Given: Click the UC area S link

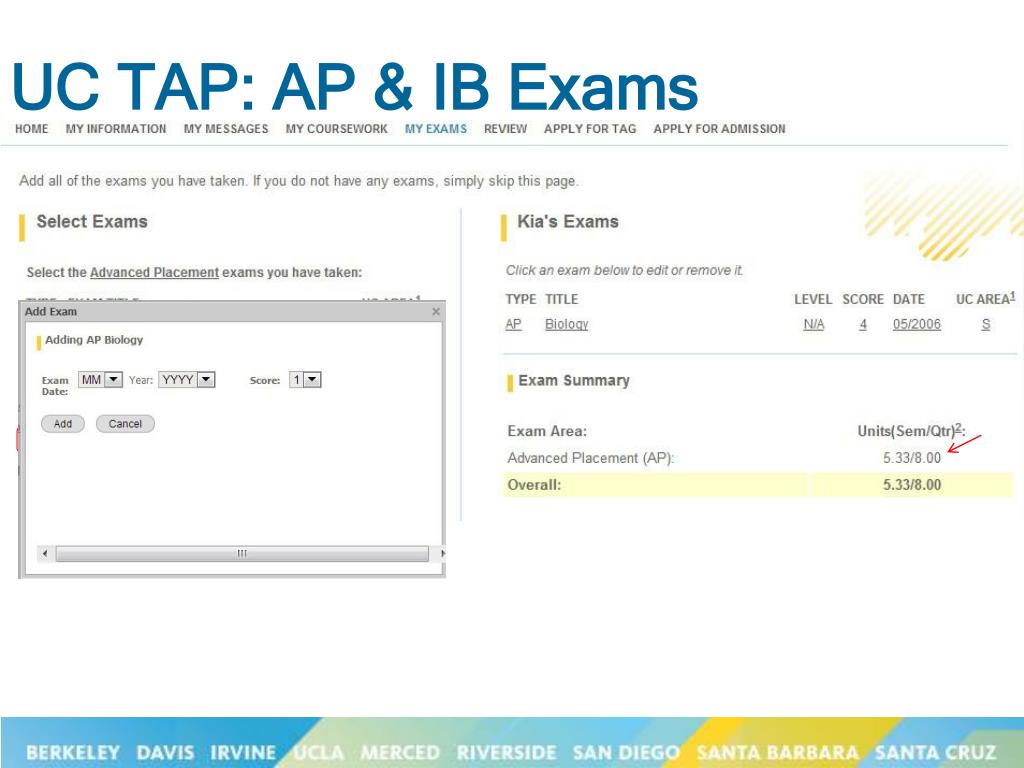Looking at the screenshot, I should 985,324.
